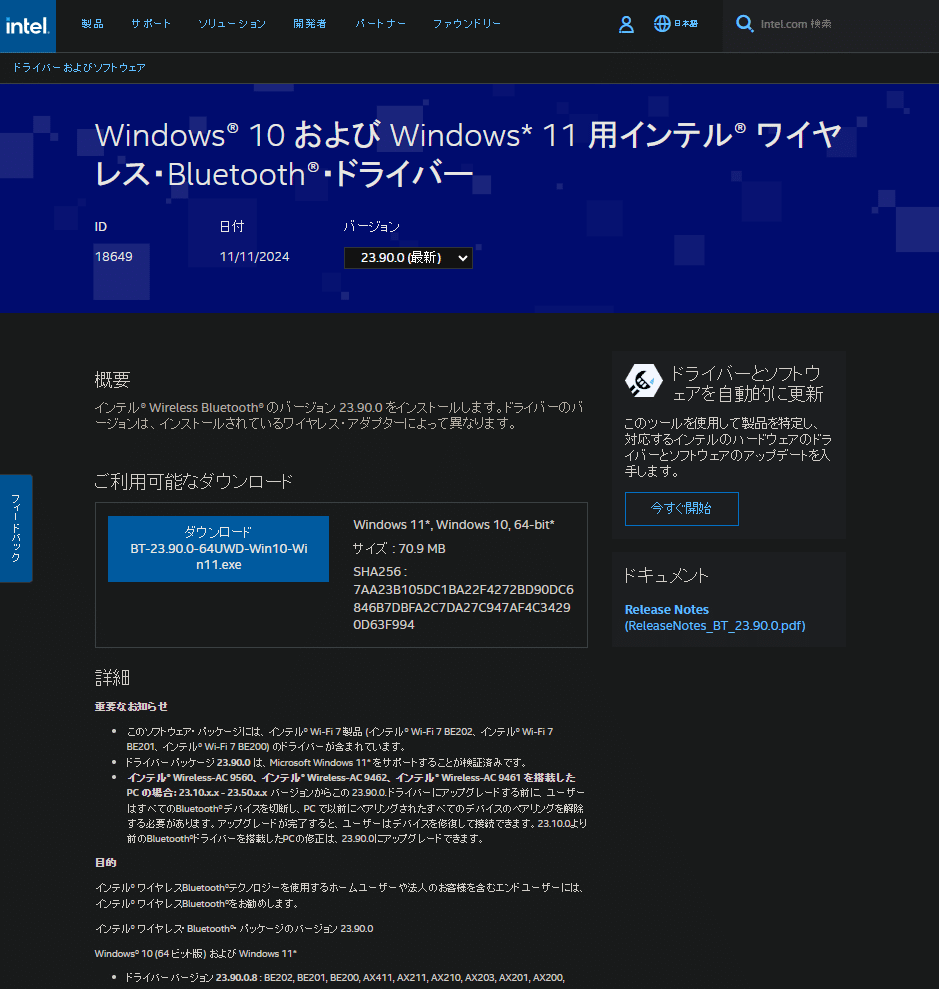This screenshot has height=989, width=939.
Task: Click the 重要なお知らせ heading
Action: (131, 706)
